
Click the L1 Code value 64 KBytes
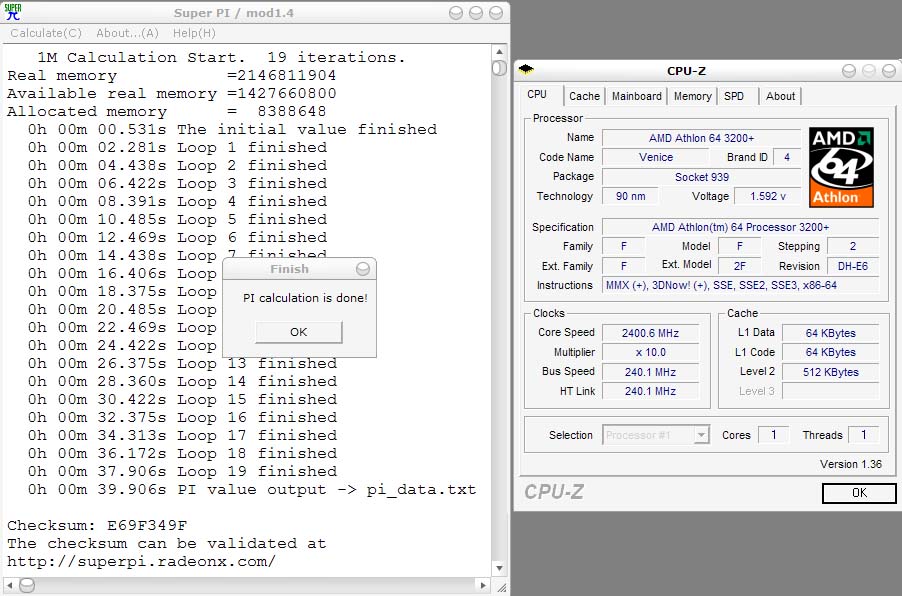coord(830,352)
